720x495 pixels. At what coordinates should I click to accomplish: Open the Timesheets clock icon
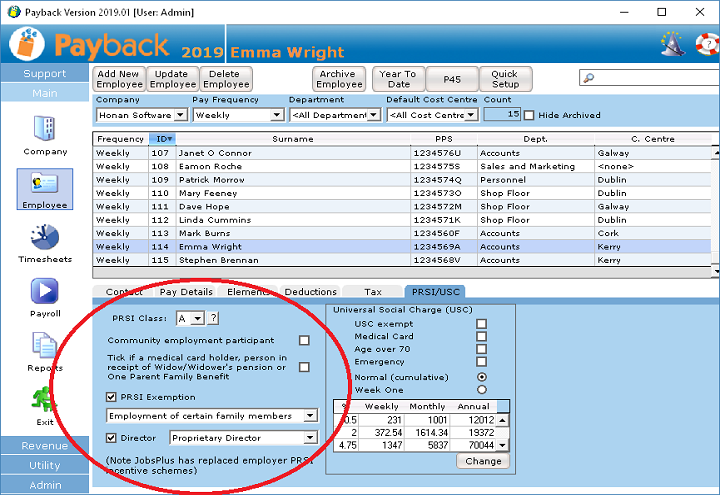click(x=45, y=237)
